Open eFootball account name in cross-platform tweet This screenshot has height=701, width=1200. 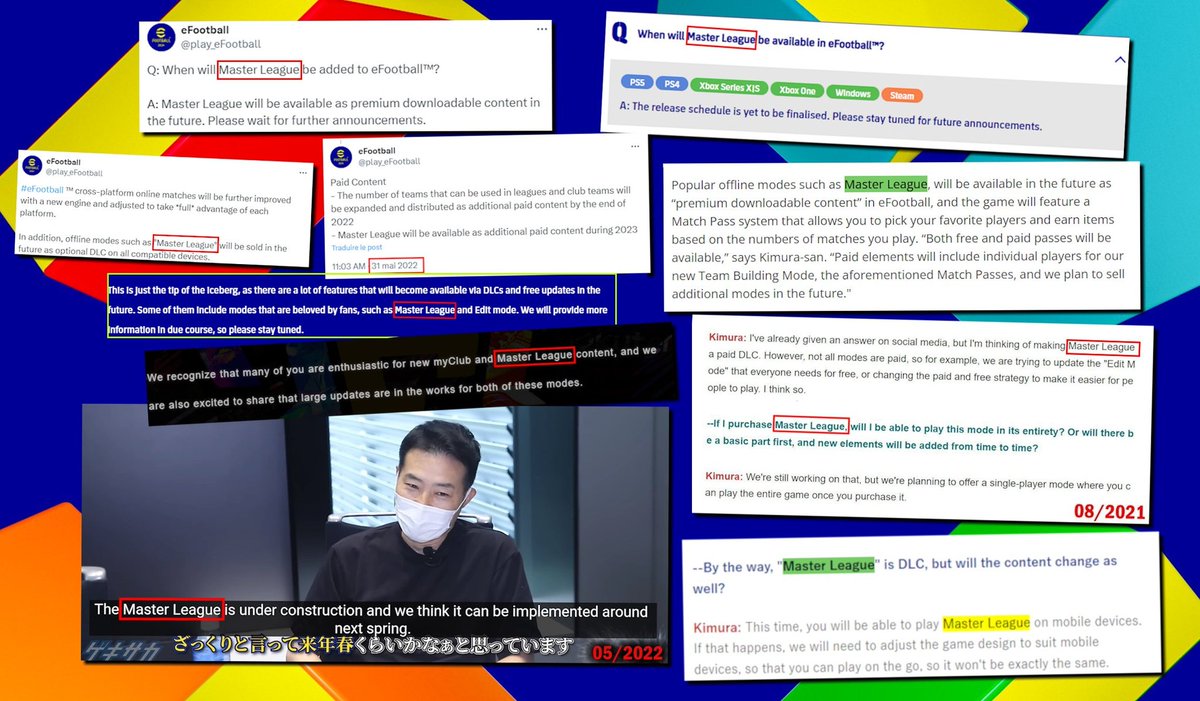click(64, 162)
